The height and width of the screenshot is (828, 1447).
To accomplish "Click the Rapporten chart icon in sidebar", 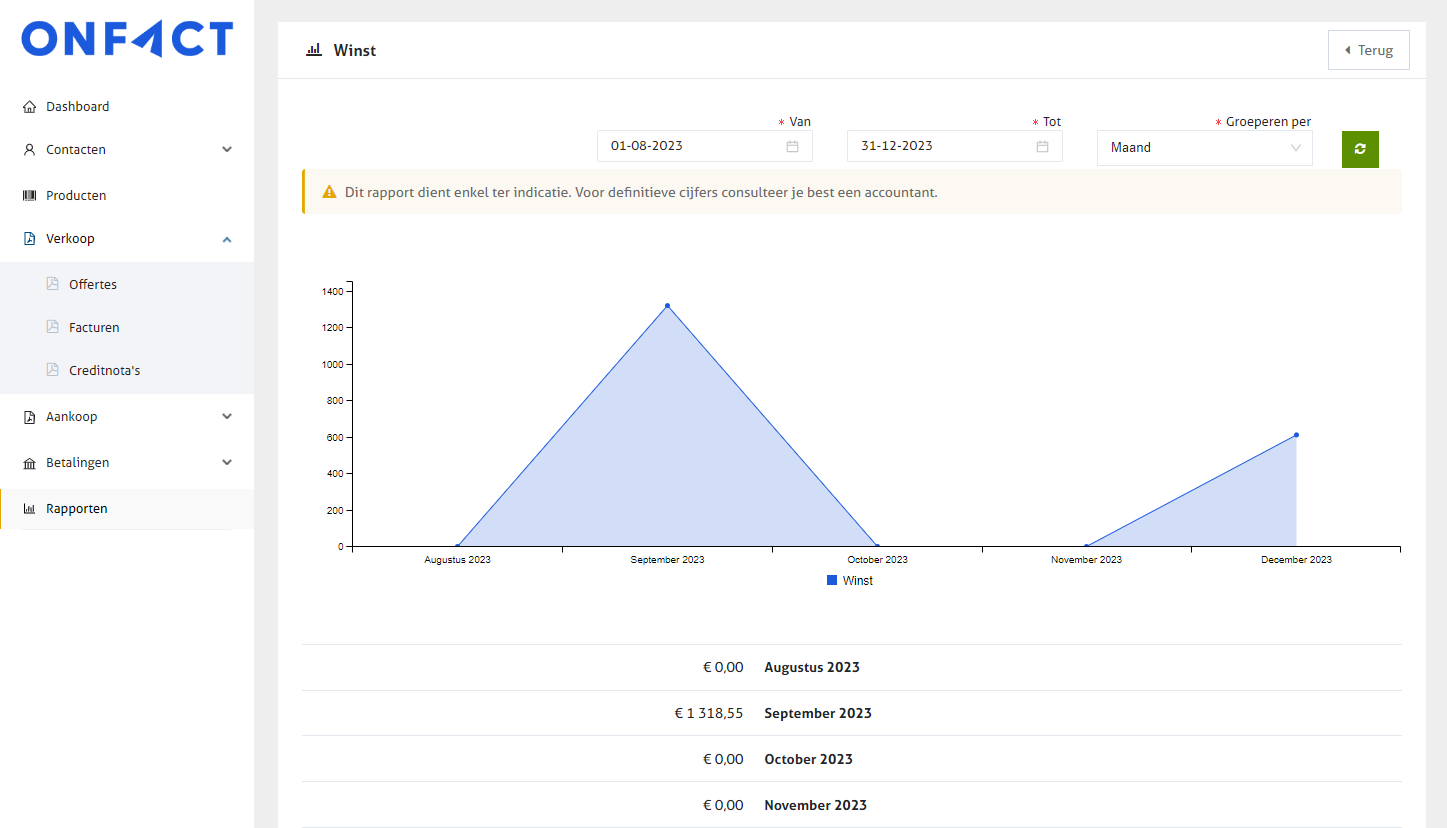I will pyautogui.click(x=29, y=509).
